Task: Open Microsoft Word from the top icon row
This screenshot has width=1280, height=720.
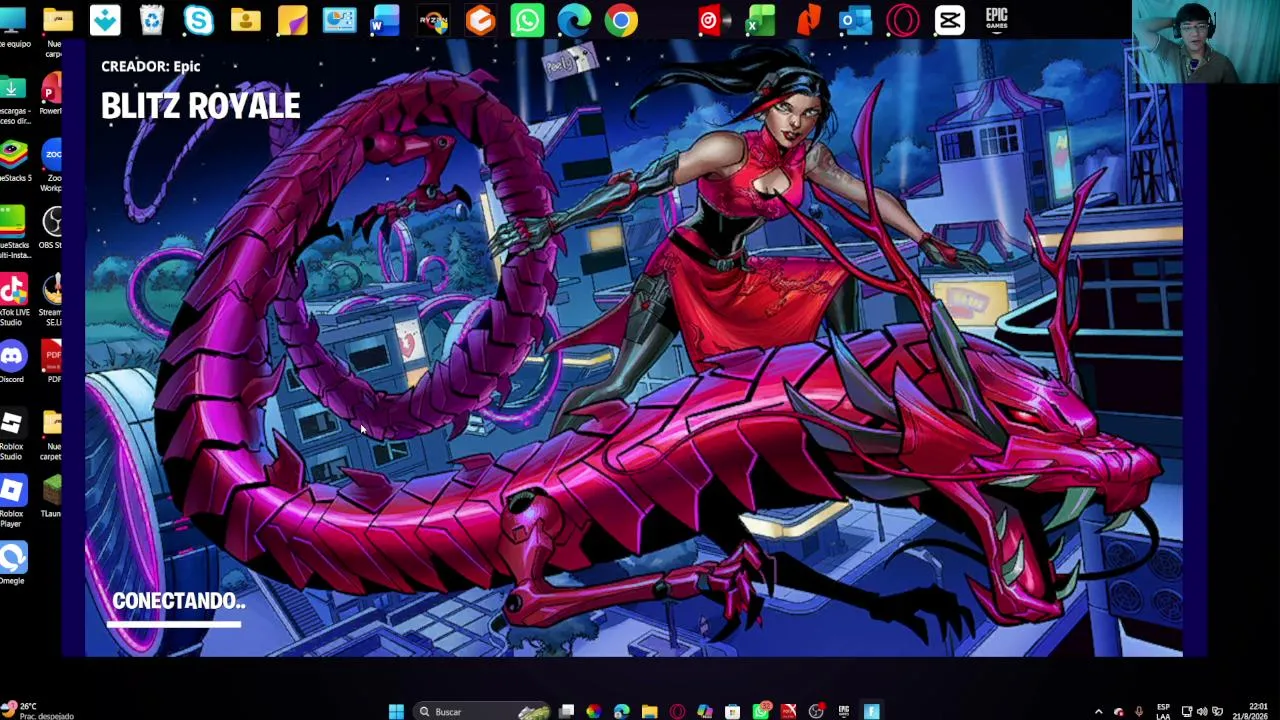Action: point(386,20)
